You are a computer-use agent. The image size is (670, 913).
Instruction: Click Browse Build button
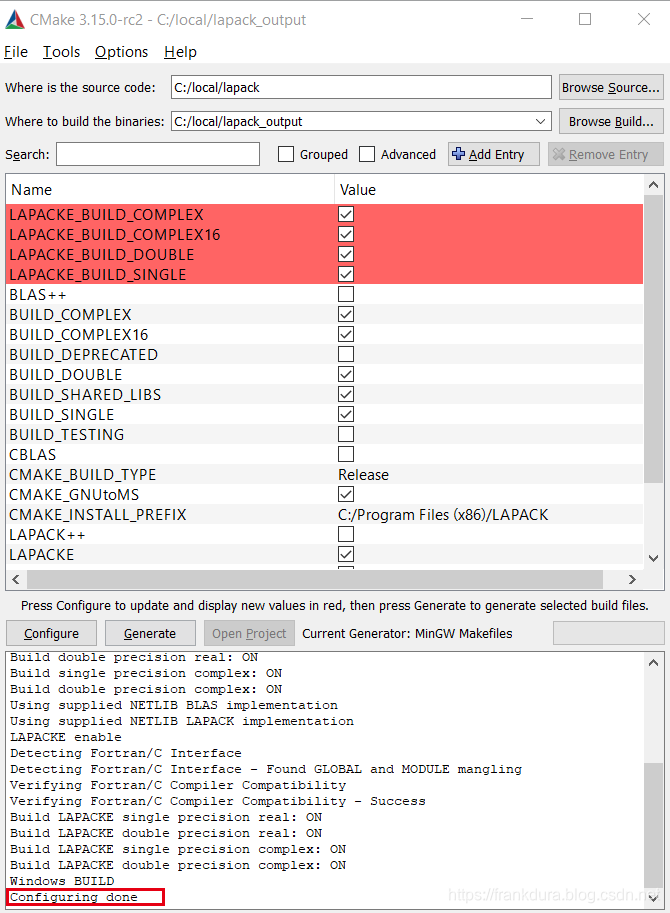coord(611,121)
